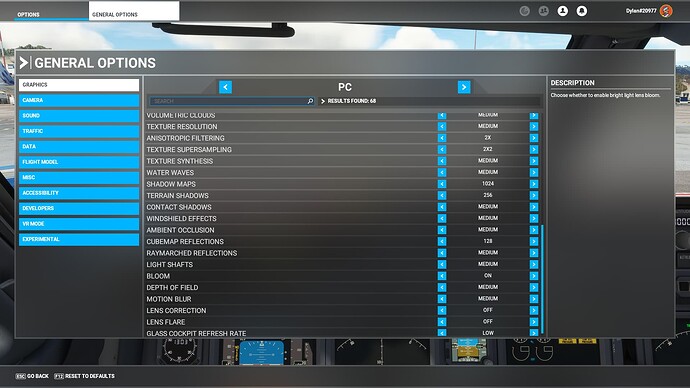Open the Developers category

click(79, 209)
